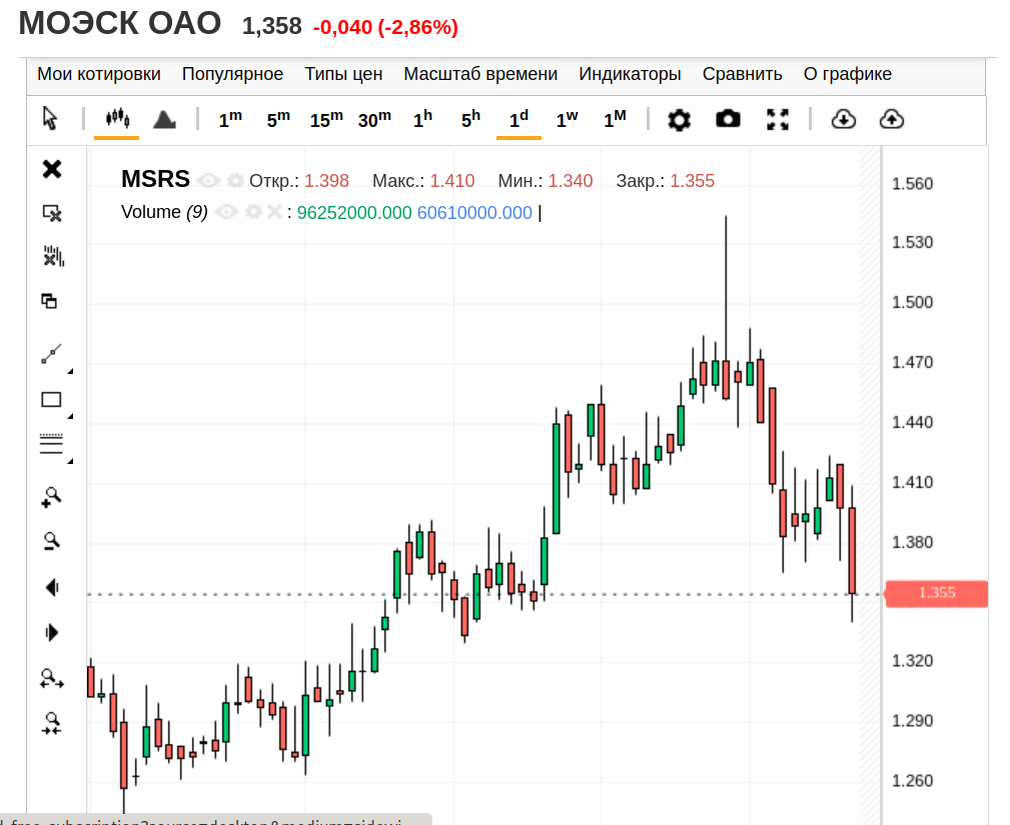Open the Мои котировки menu
Screen dimensions: 1010x825
coord(99,74)
